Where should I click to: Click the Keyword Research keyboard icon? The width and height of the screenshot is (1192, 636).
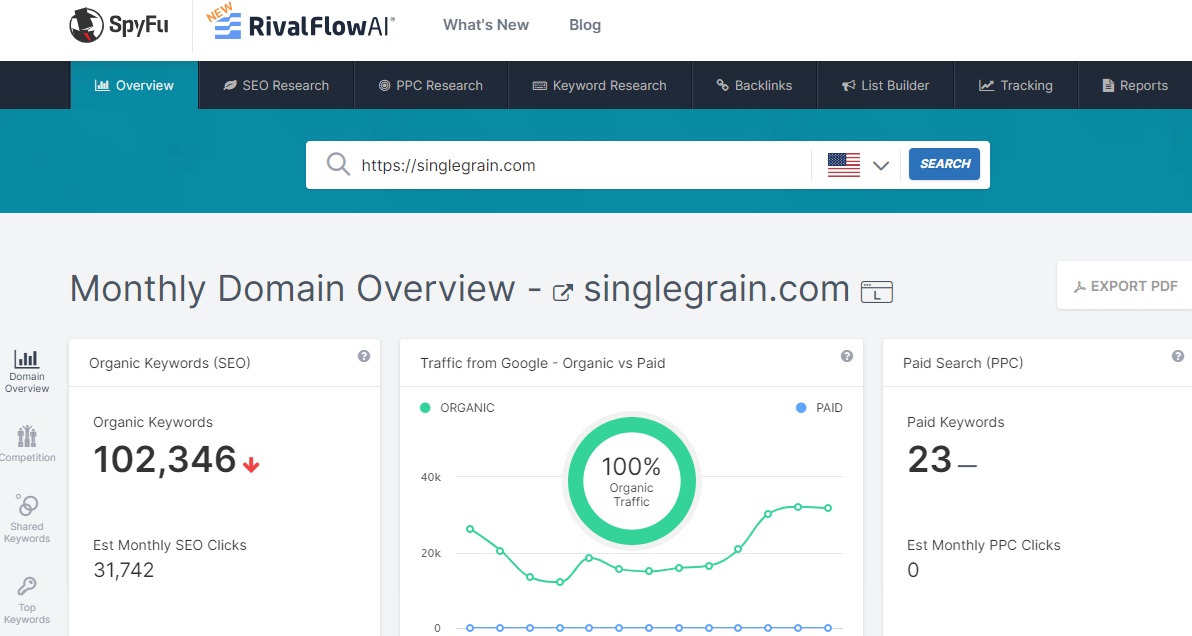pyautogui.click(x=540, y=86)
